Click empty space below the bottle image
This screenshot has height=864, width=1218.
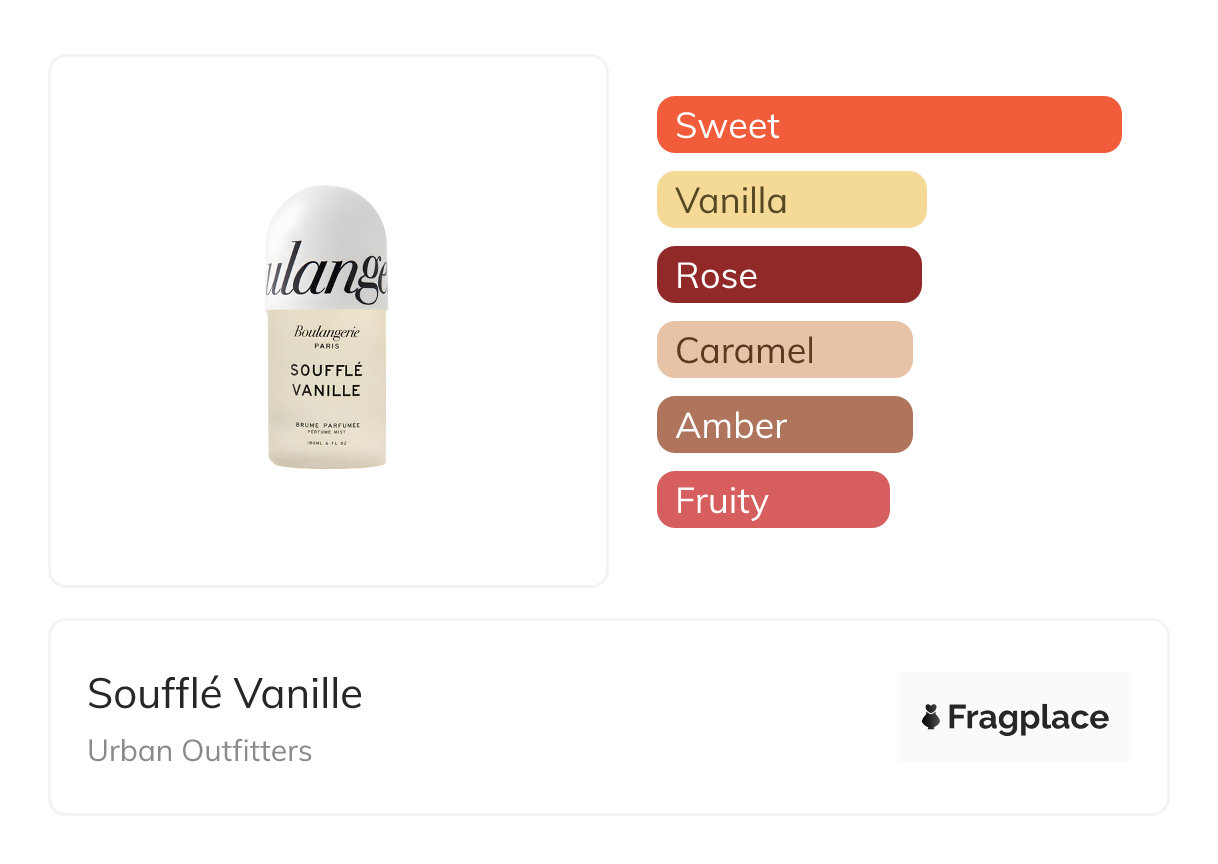(x=328, y=528)
